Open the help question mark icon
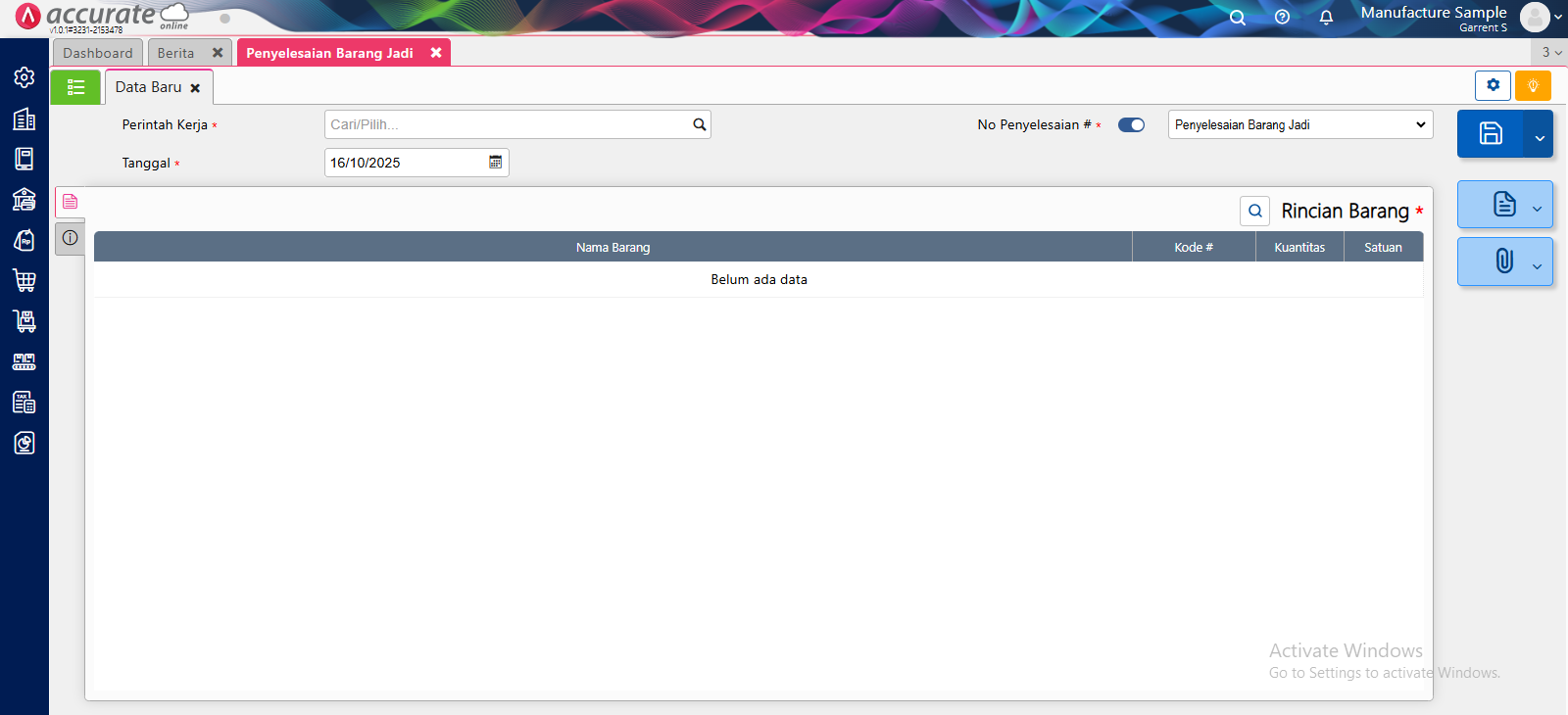 [x=1282, y=18]
